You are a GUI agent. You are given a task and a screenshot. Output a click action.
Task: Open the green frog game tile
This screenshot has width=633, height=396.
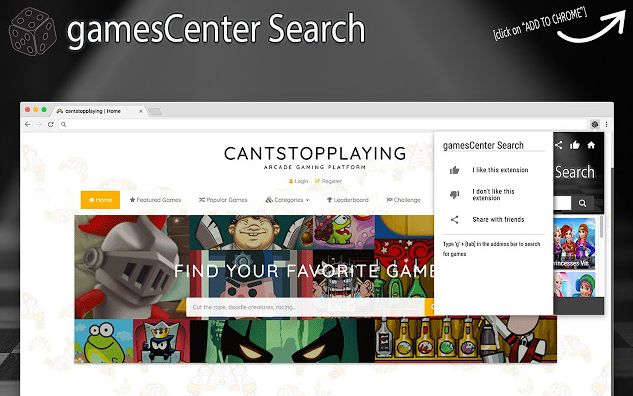(104, 341)
